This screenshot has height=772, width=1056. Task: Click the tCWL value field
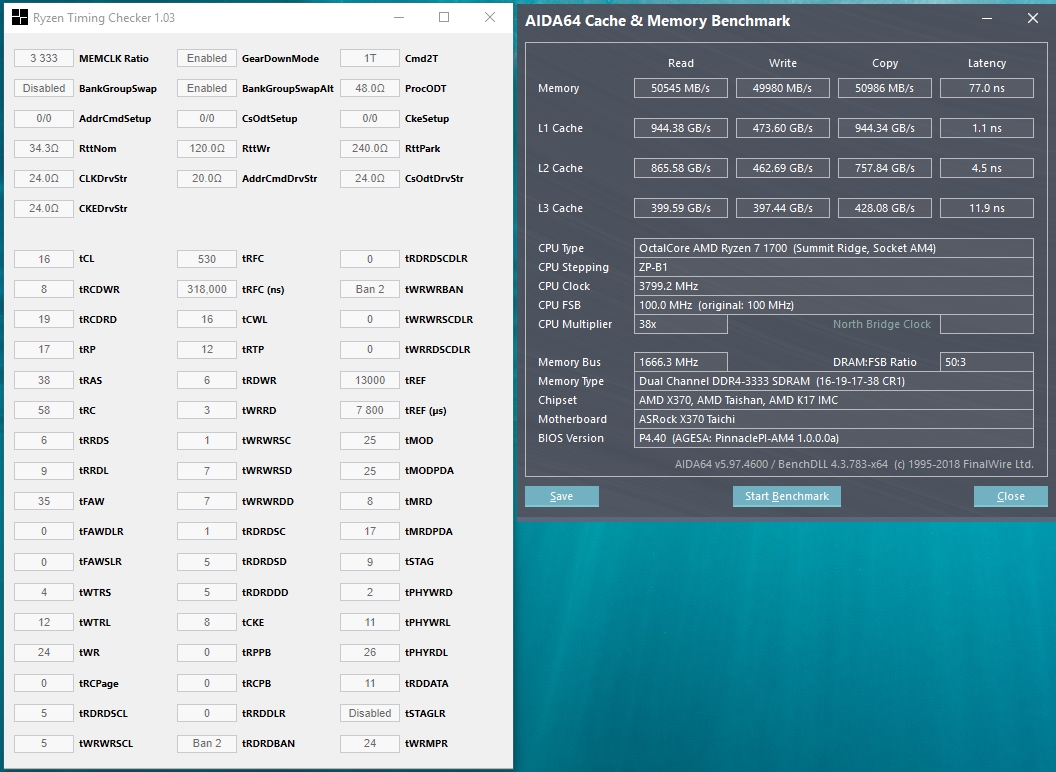207,319
